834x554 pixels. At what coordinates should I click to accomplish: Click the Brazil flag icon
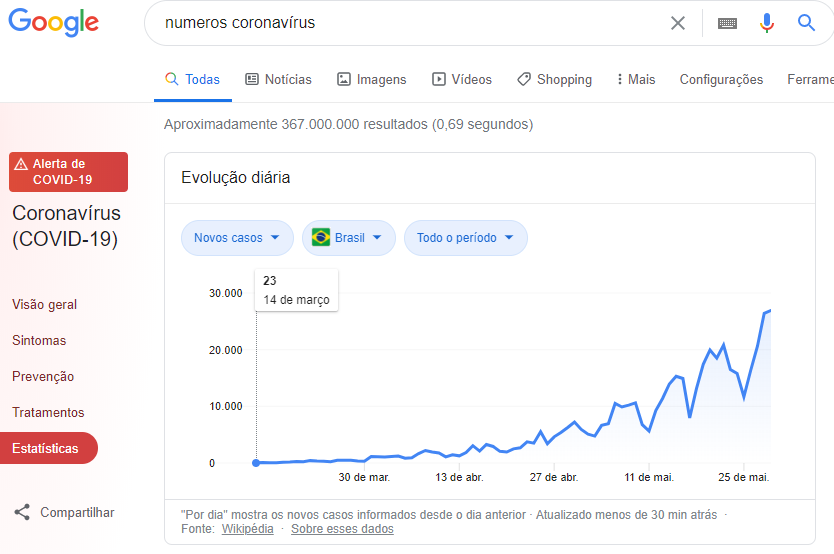coord(321,238)
